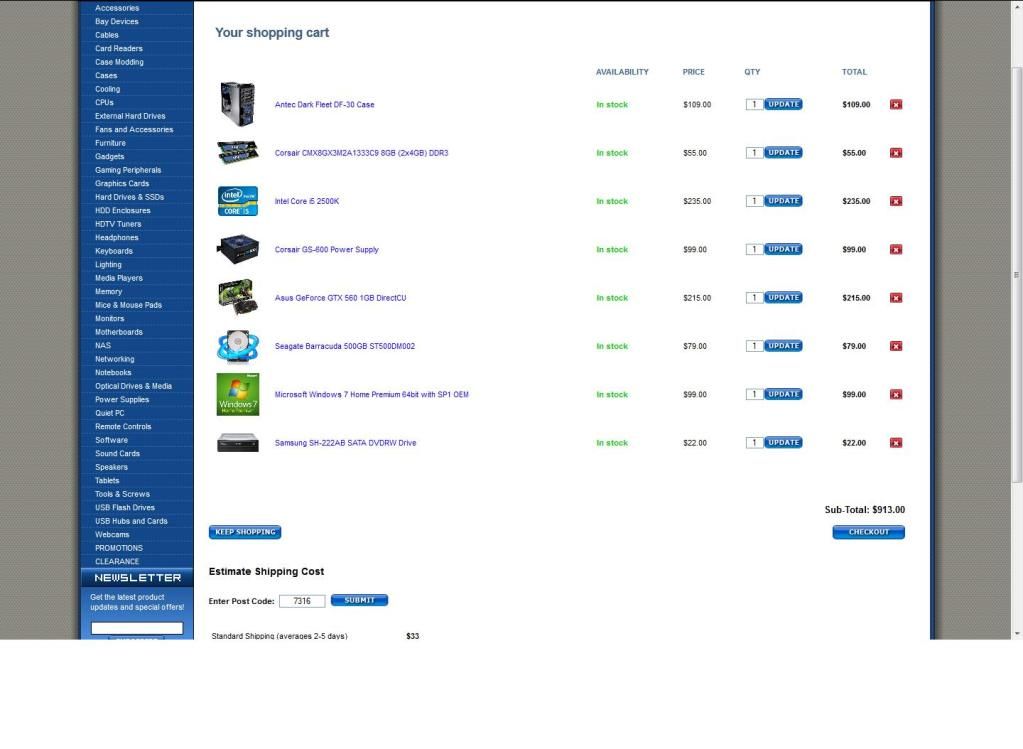Image resolution: width=1023 pixels, height=749 pixels.
Task: Update quantity for Antec Dark Fleet case
Action: [x=783, y=104]
